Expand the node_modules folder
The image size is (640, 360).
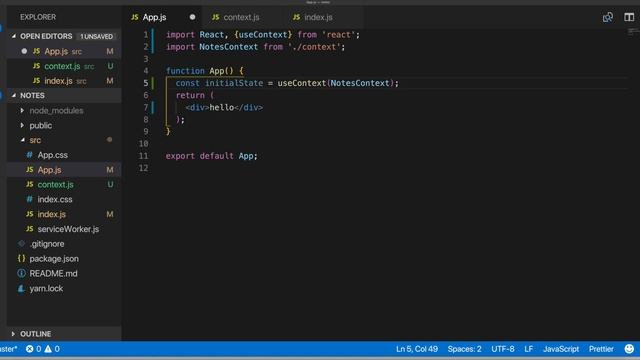pos(22,111)
